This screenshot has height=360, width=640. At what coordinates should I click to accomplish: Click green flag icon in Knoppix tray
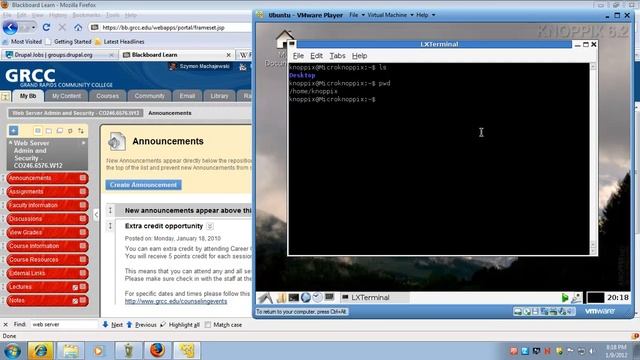565,298
